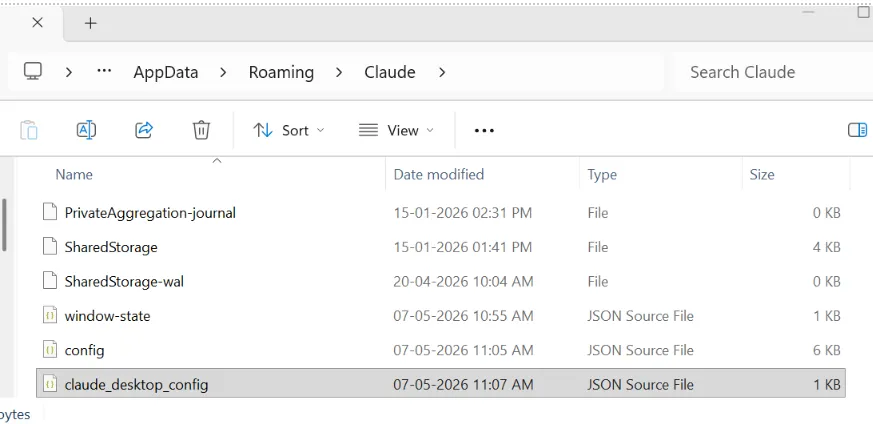Click the This PC monitor icon

point(33,72)
